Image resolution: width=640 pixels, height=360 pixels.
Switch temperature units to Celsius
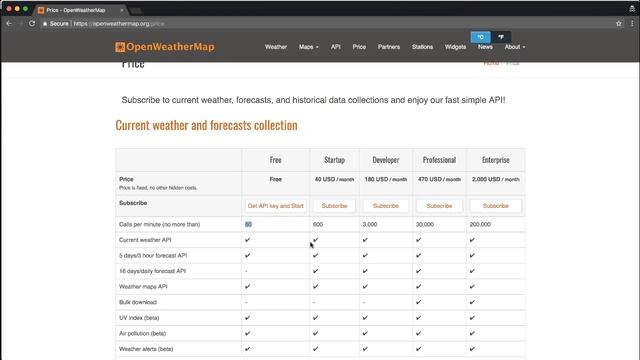click(480, 37)
